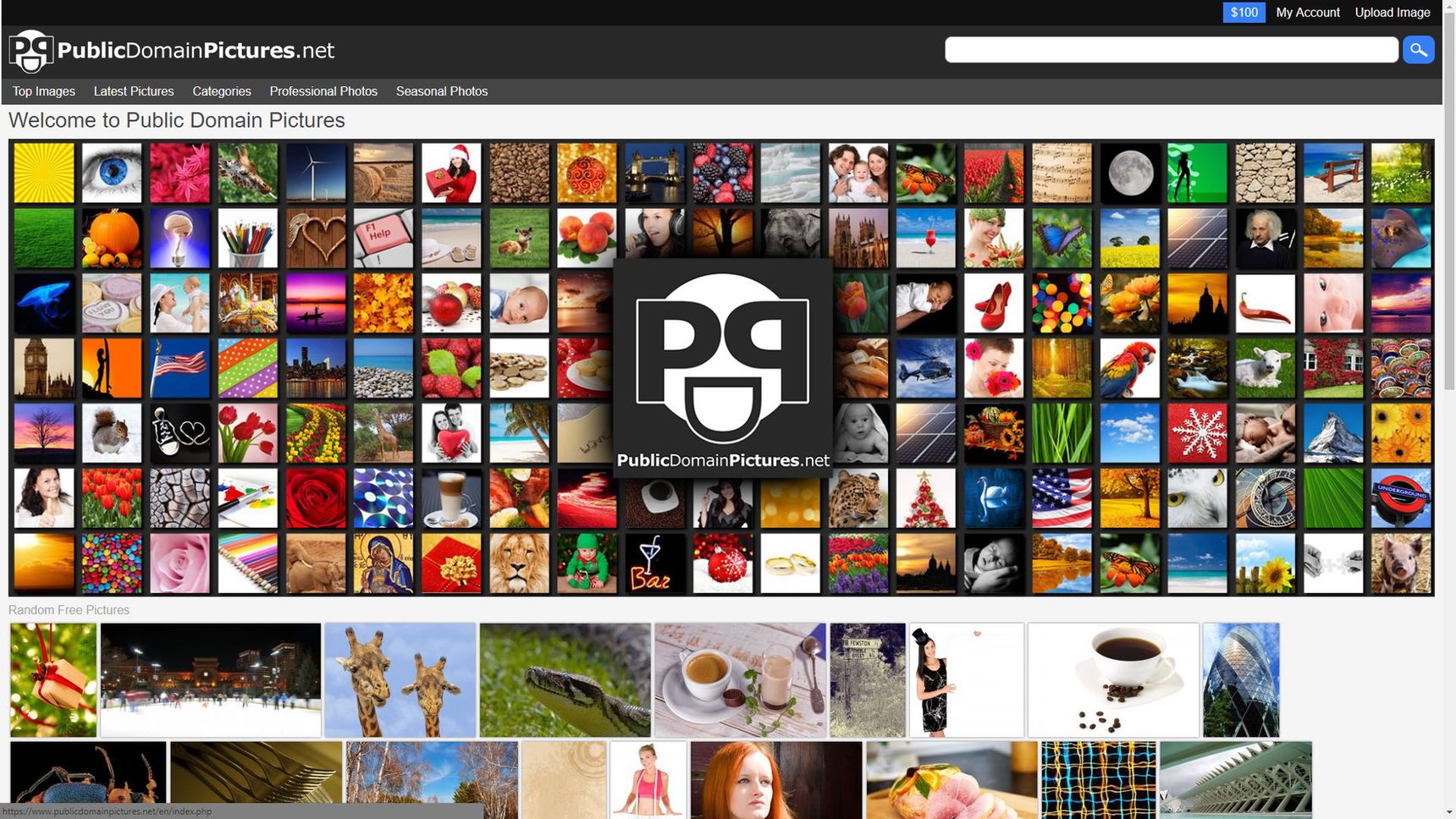Open the yellow sunburst thumbnail
Viewport: 1456px width, 819px height.
pos(44,173)
